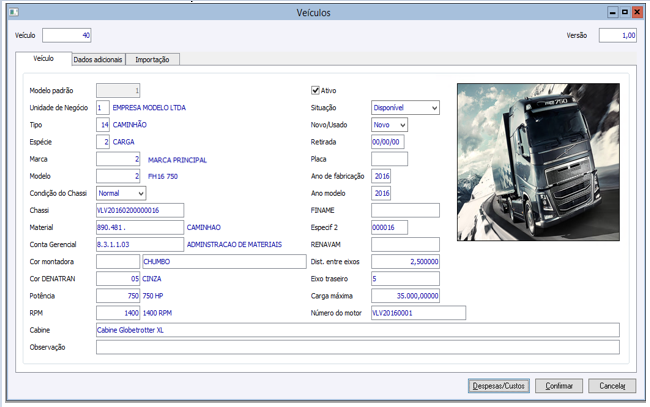Screen dimensions: 650x407
Task: Switch to the Dados adicionais tab
Action: point(98,60)
